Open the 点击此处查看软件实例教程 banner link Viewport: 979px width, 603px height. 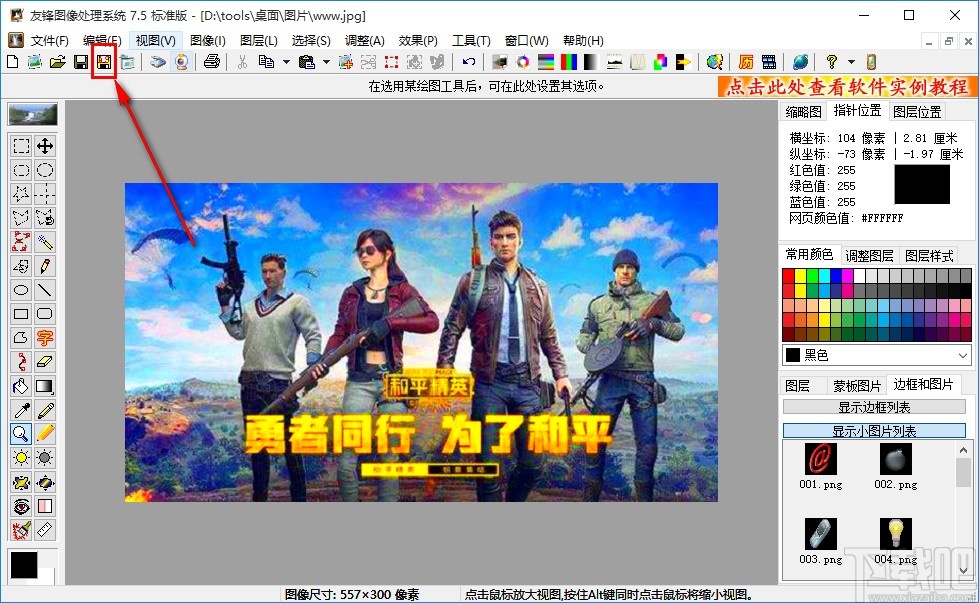click(x=847, y=86)
